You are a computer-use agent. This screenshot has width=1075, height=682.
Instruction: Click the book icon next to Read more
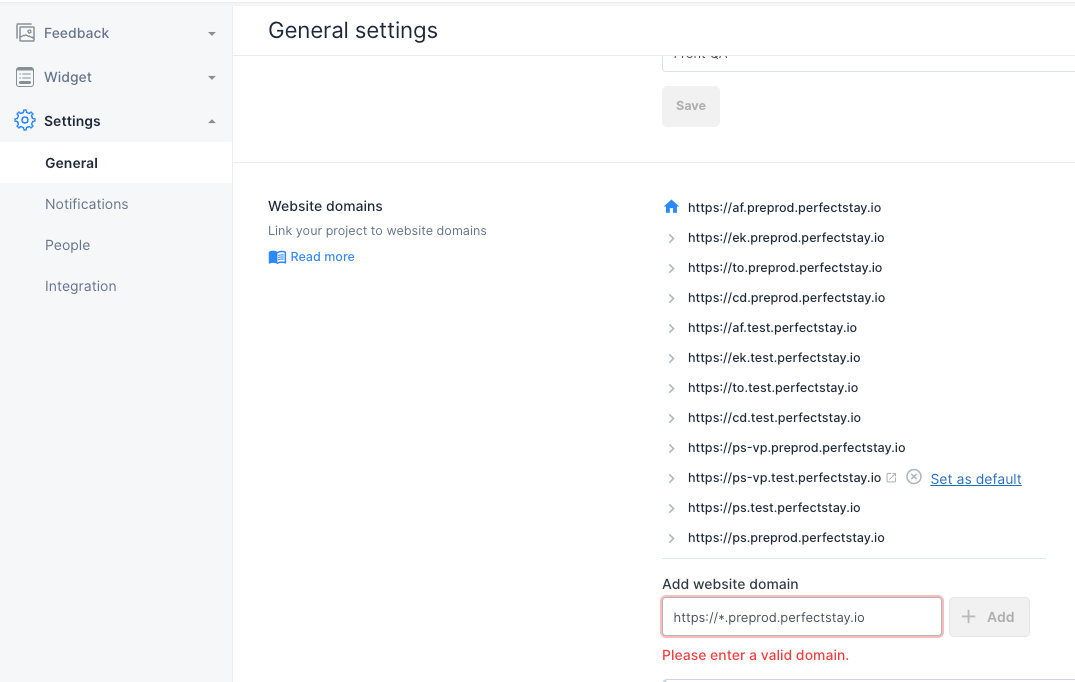click(277, 257)
